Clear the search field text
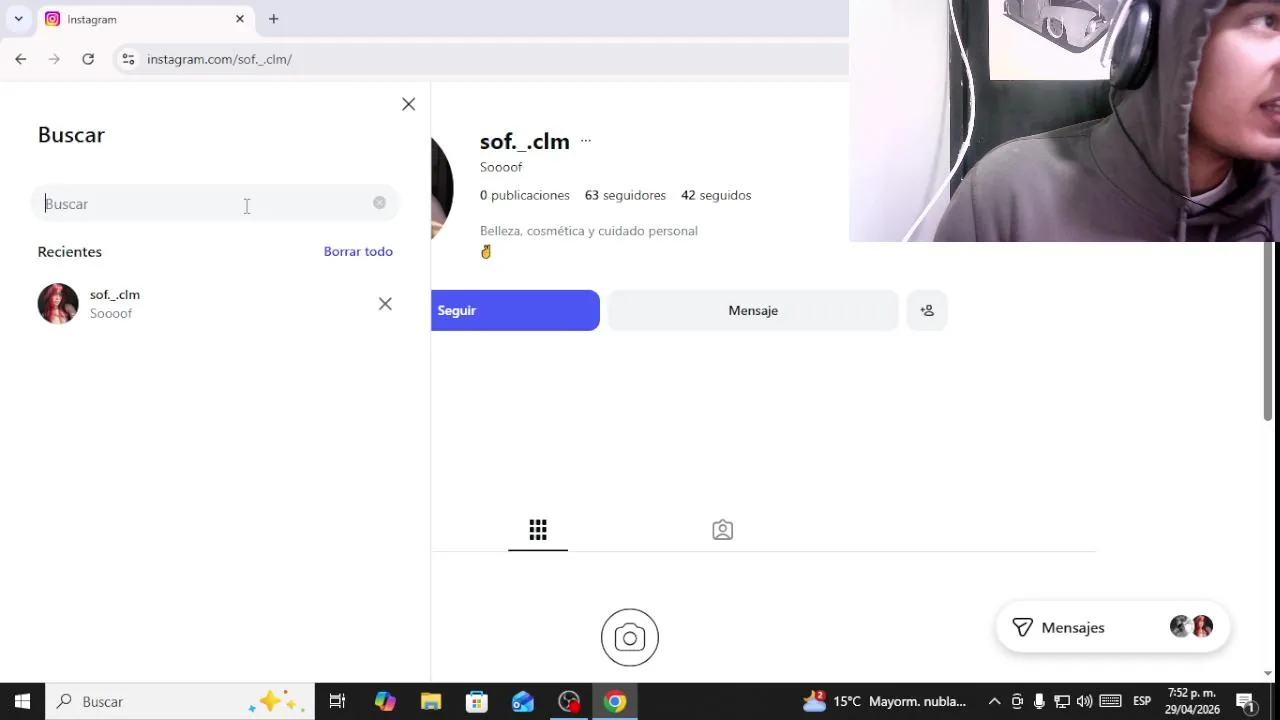Viewport: 1280px width, 720px height. click(379, 203)
